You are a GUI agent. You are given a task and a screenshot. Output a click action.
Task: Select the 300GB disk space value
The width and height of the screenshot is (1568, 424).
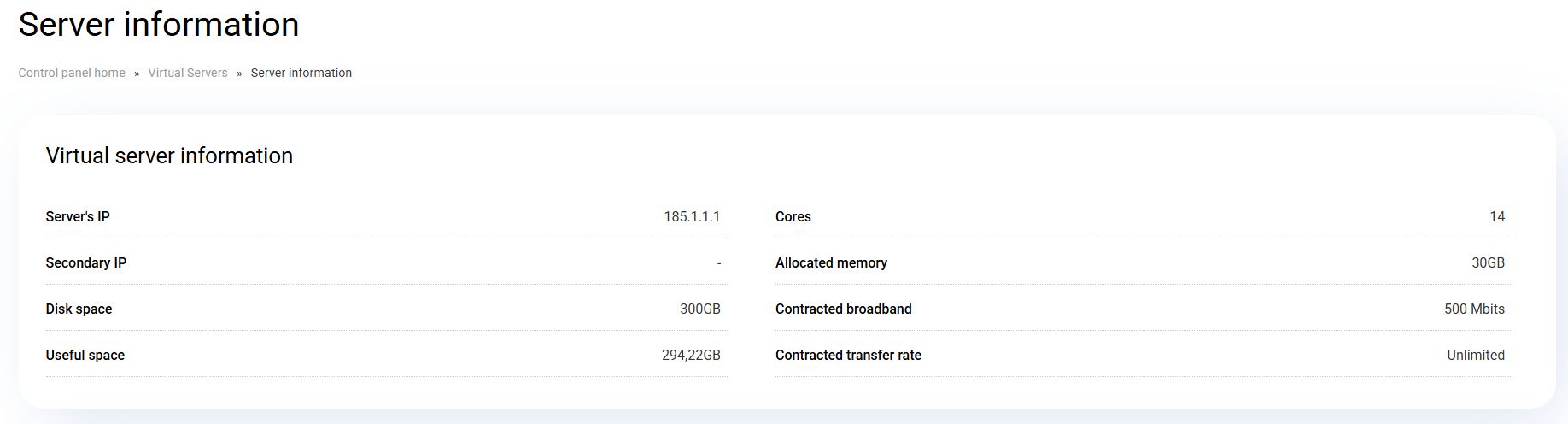tap(699, 309)
